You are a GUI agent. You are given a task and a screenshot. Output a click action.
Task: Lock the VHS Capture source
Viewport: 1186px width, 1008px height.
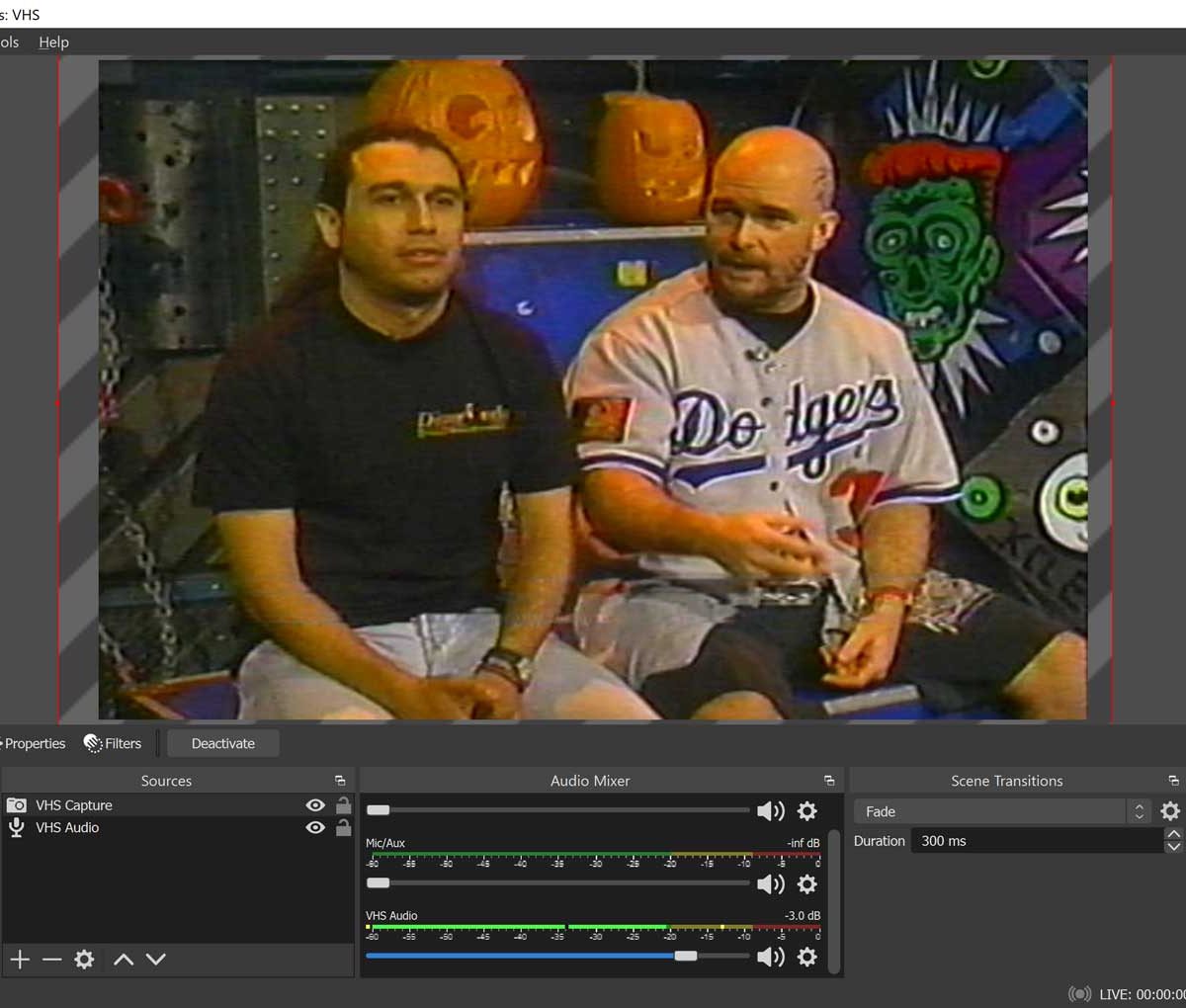click(x=343, y=805)
